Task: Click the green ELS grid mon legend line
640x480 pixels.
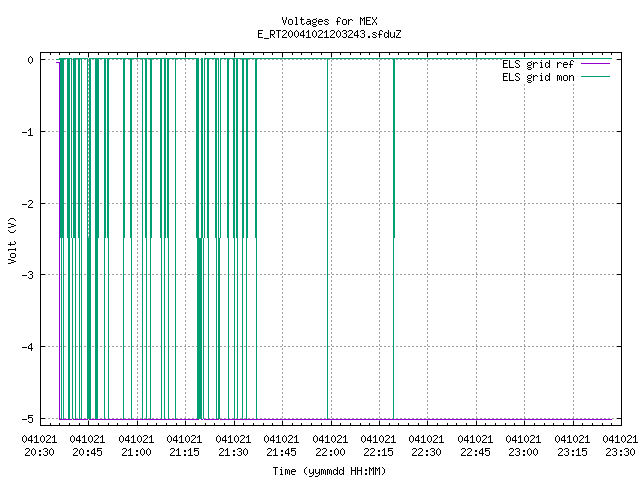Action: click(595, 77)
